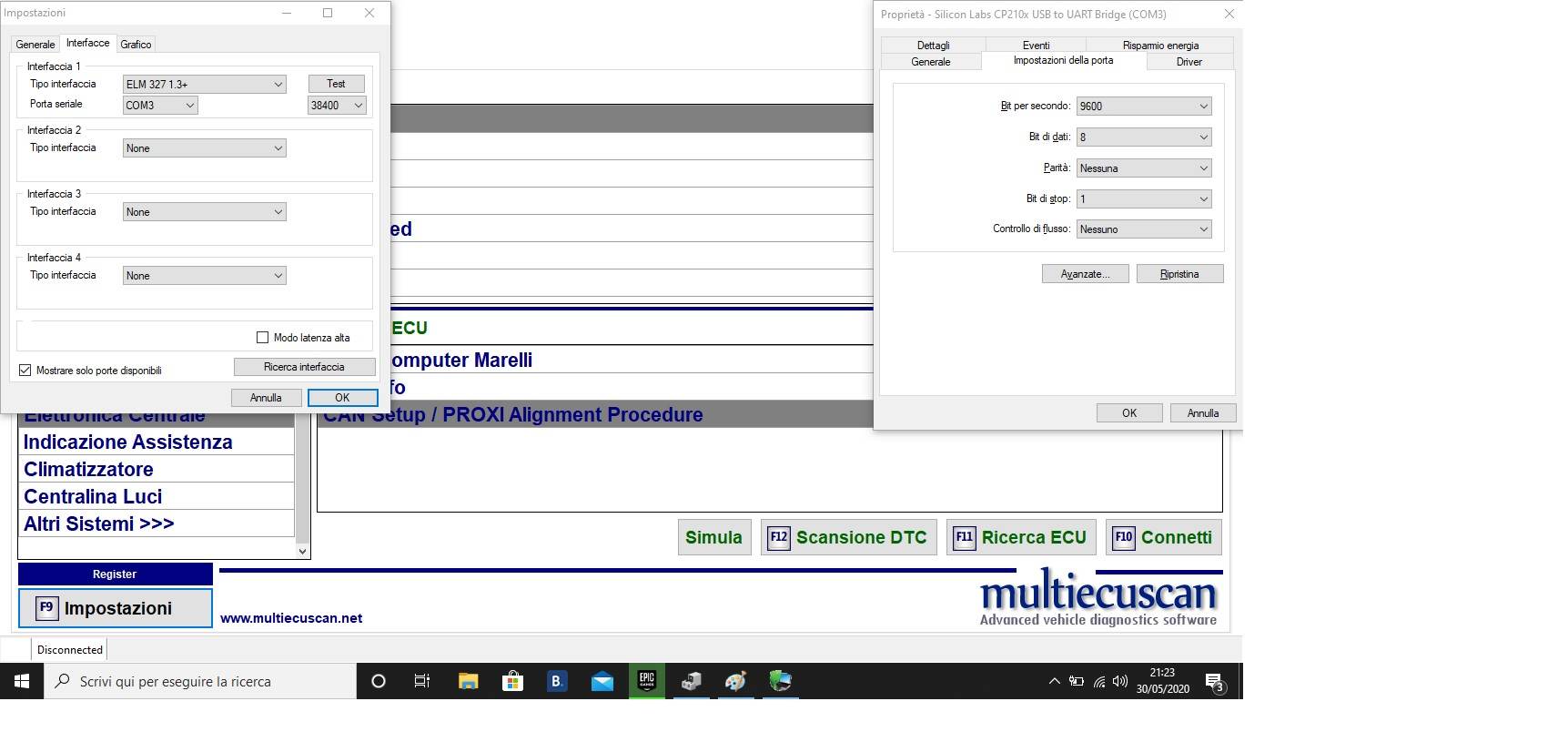Click the Ricerca interfaccia button
The image size is (1568, 742).
(x=304, y=367)
